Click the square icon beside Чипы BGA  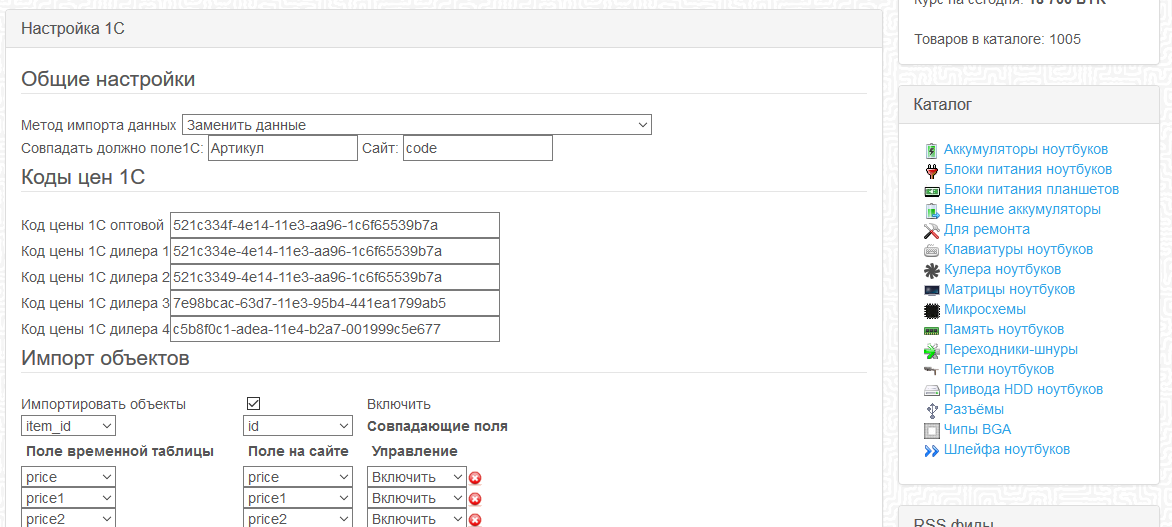tap(931, 430)
